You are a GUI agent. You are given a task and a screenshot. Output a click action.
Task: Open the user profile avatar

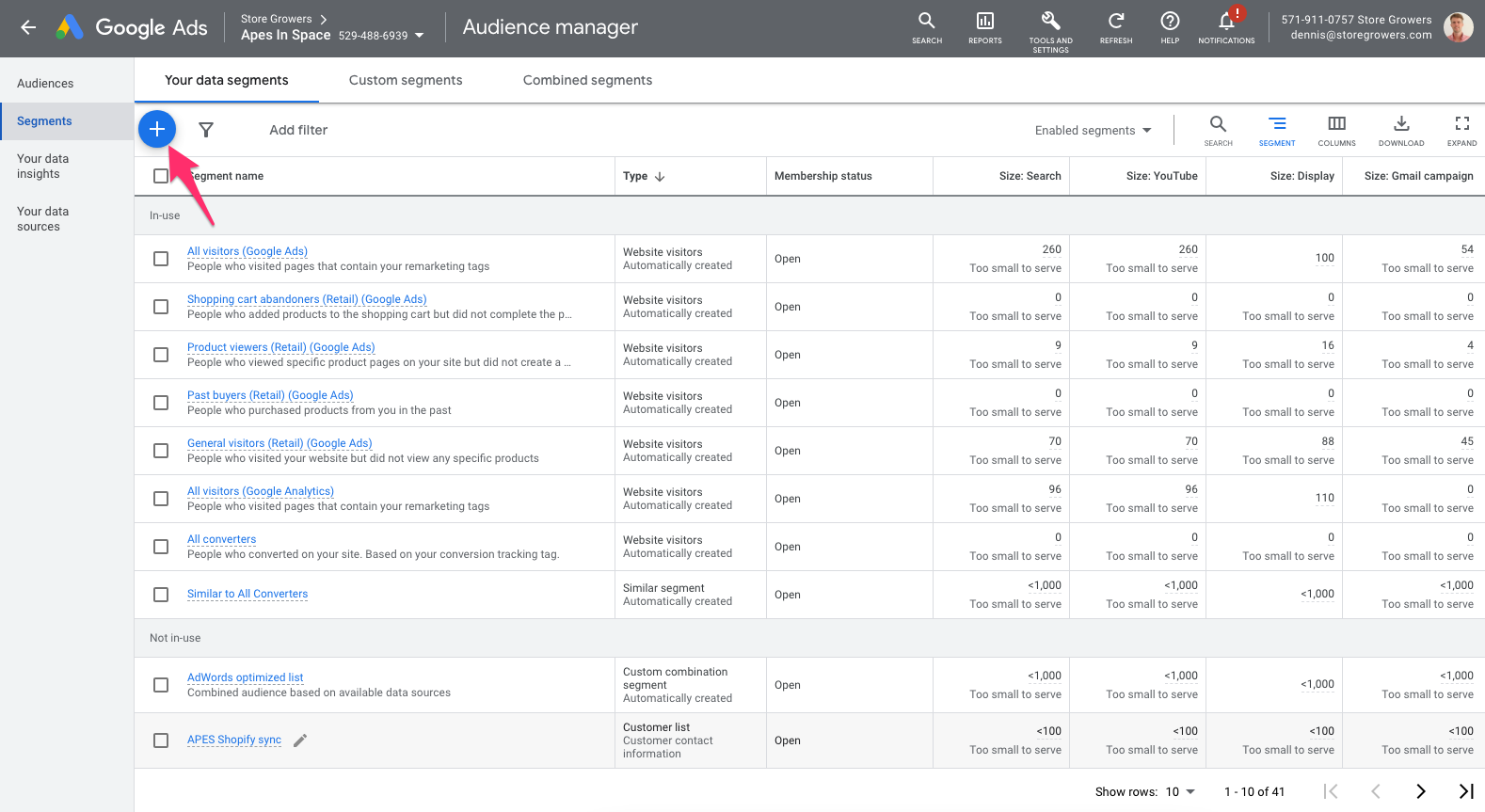(x=1459, y=27)
